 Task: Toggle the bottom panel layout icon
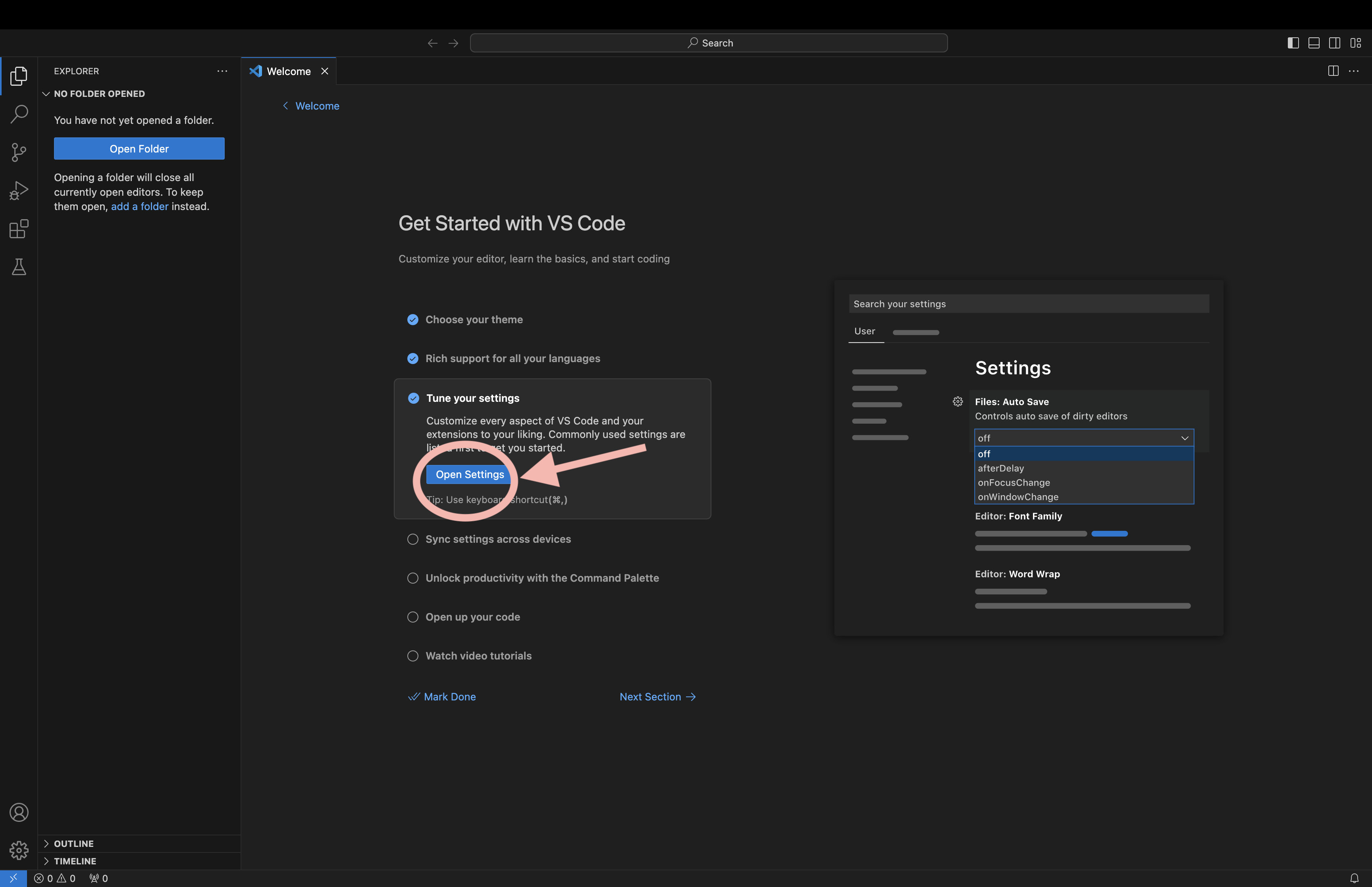coord(1314,43)
